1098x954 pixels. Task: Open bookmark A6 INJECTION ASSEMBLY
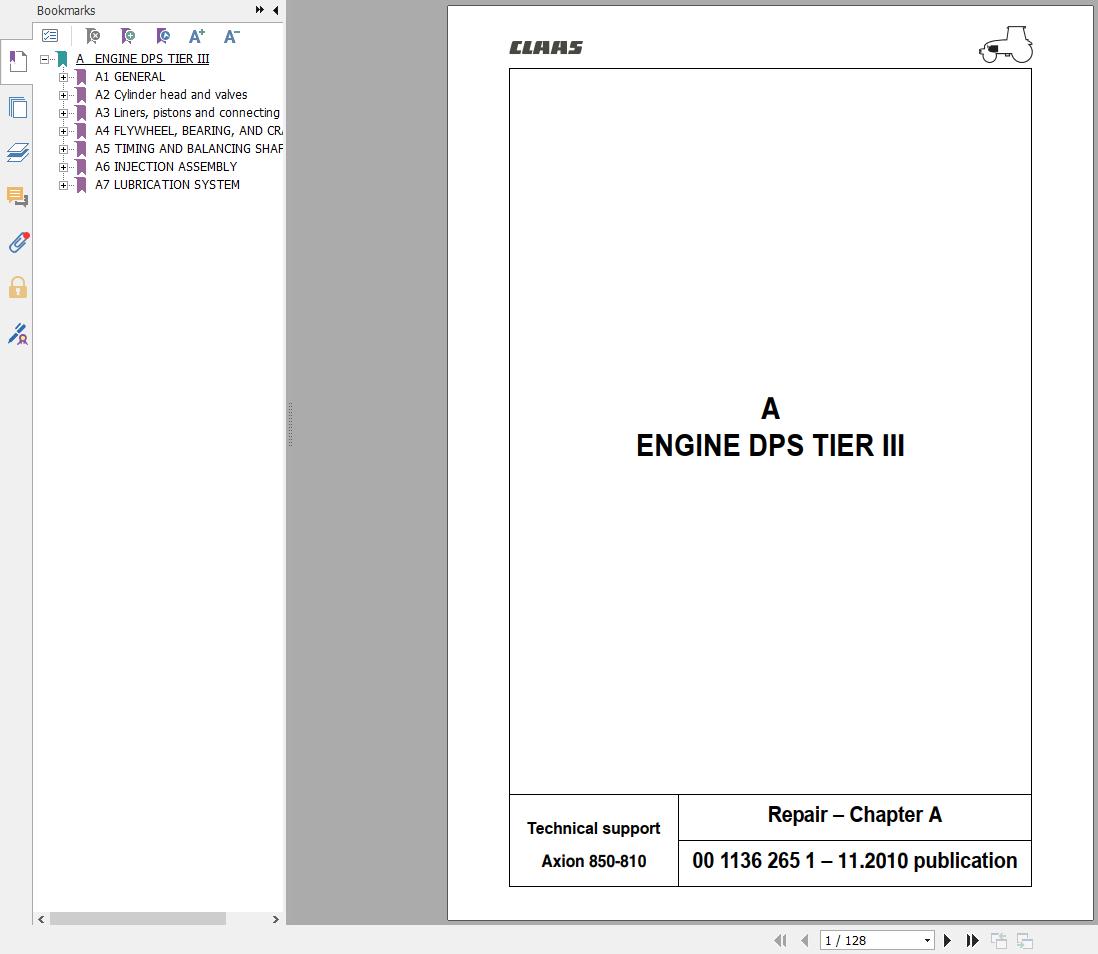[166, 167]
